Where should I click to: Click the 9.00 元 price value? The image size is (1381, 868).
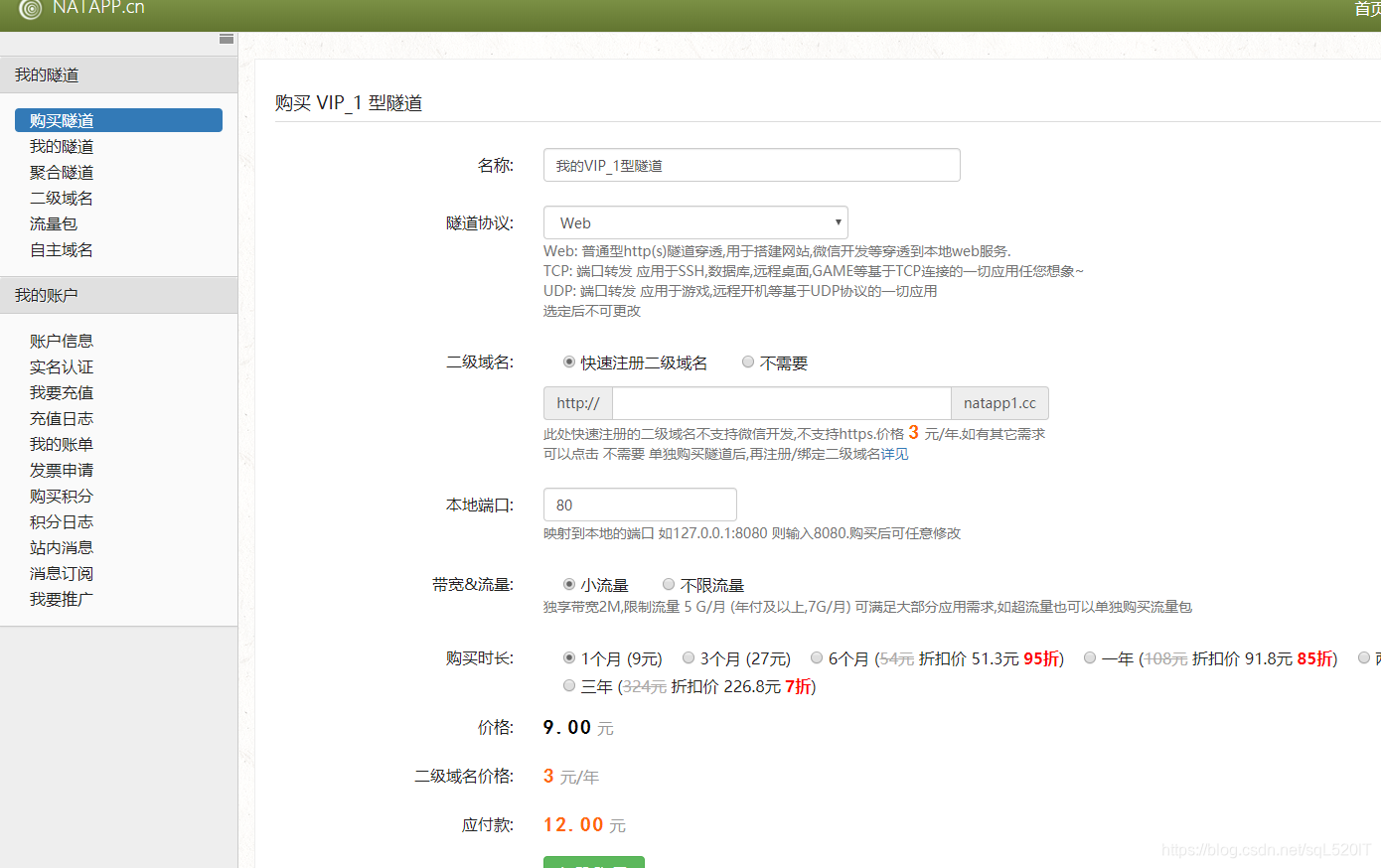[578, 728]
